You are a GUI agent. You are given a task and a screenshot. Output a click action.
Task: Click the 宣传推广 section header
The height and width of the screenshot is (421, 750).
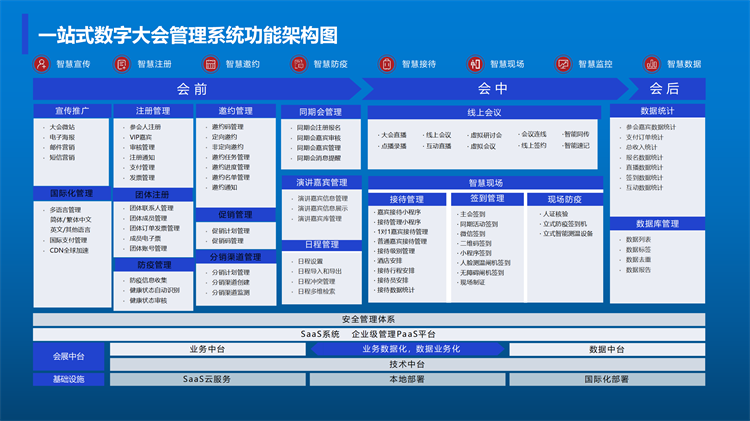[x=72, y=111]
